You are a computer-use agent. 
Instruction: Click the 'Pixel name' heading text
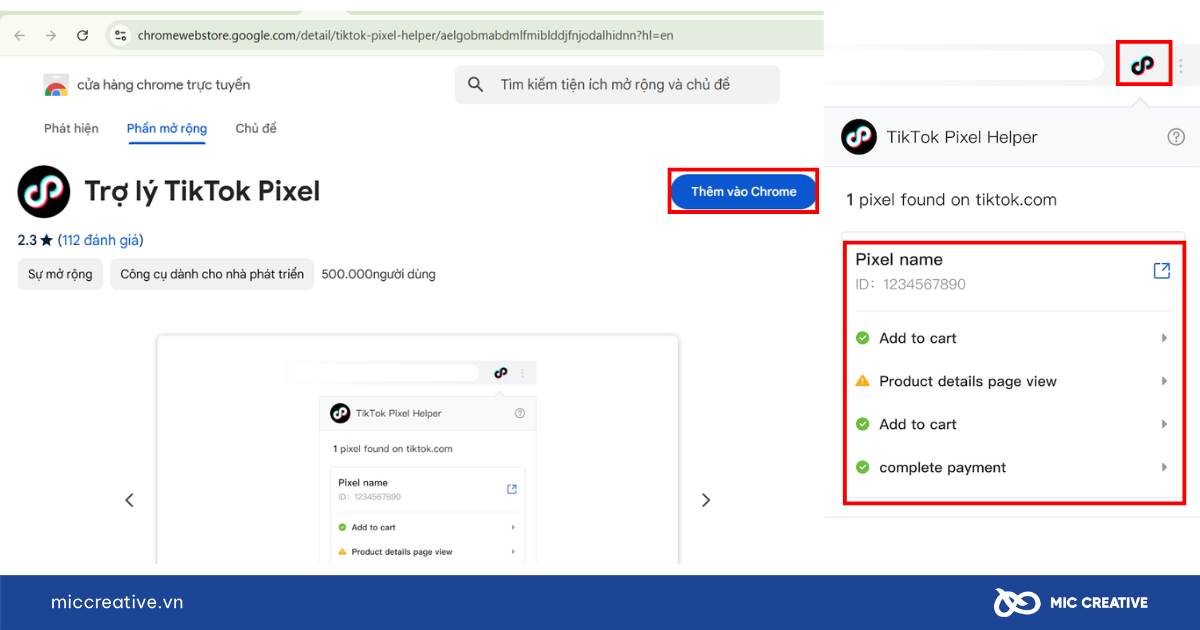point(899,259)
